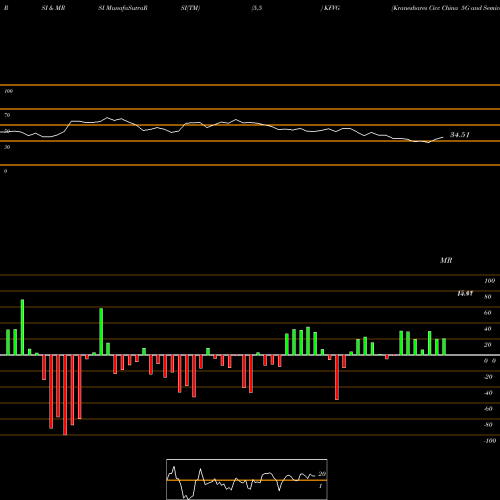Click the 'MR' title above the histogram
Image resolution: width=500 pixels, height=500 pixels.
point(446,260)
